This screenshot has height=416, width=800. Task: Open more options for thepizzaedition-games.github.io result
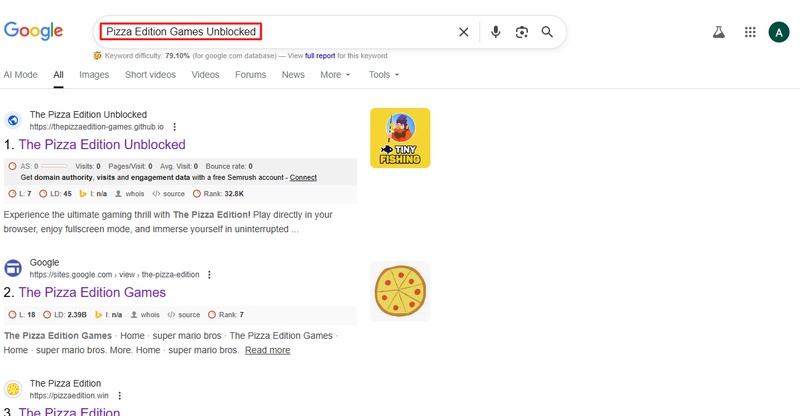174,127
